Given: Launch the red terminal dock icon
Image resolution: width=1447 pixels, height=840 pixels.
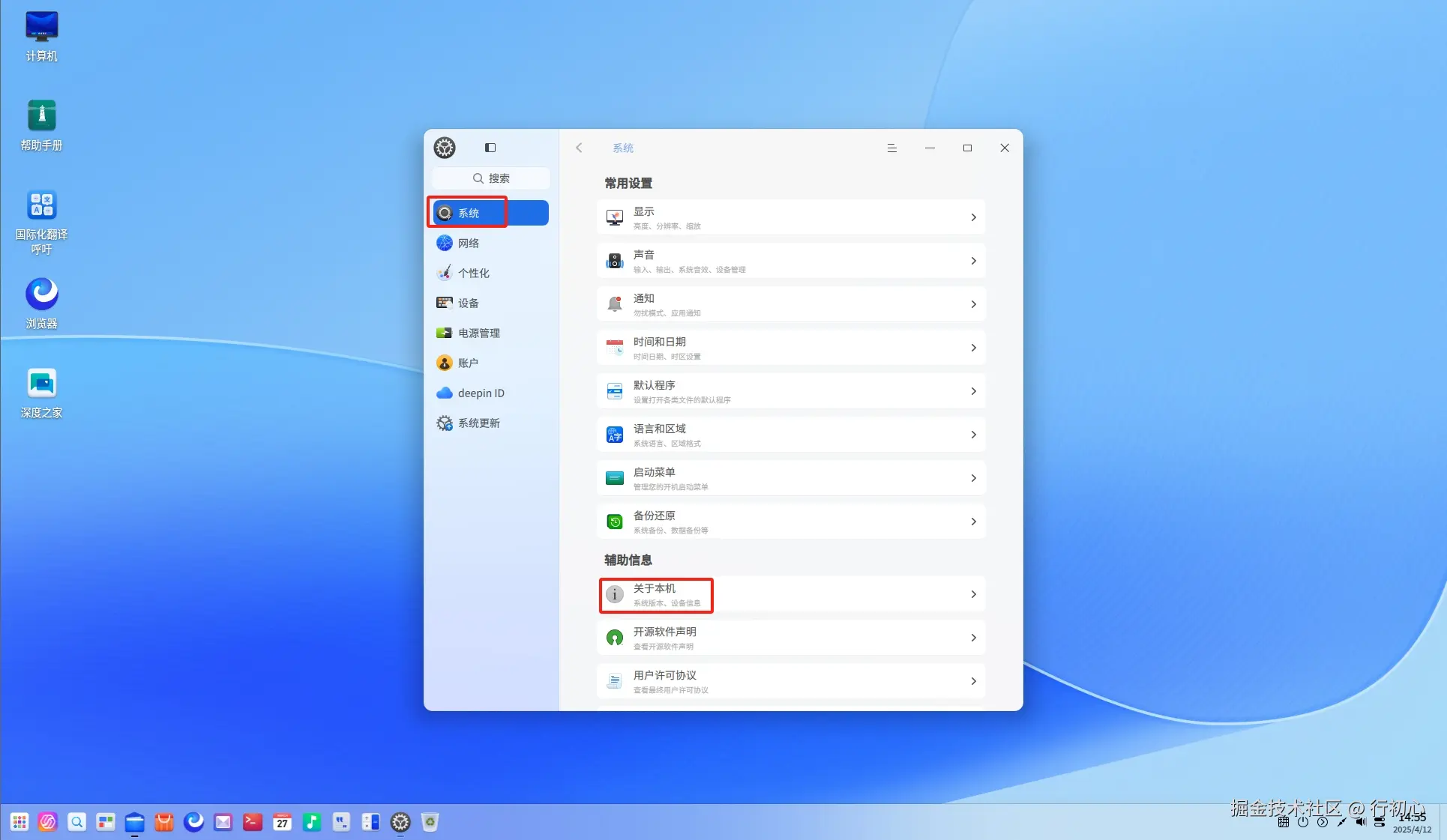Looking at the screenshot, I should click(x=253, y=822).
